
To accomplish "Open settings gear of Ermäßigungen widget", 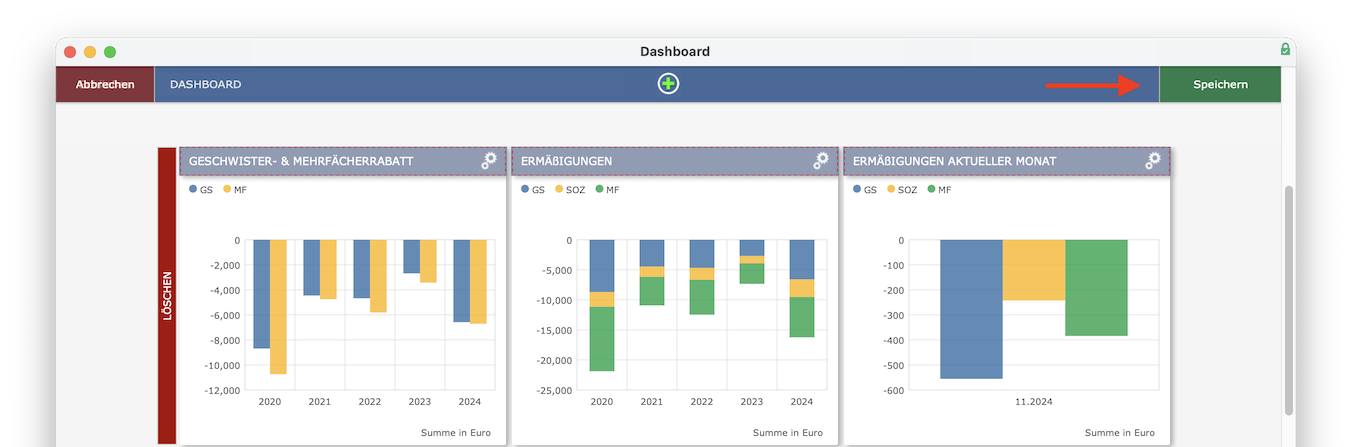I will click(821, 160).
